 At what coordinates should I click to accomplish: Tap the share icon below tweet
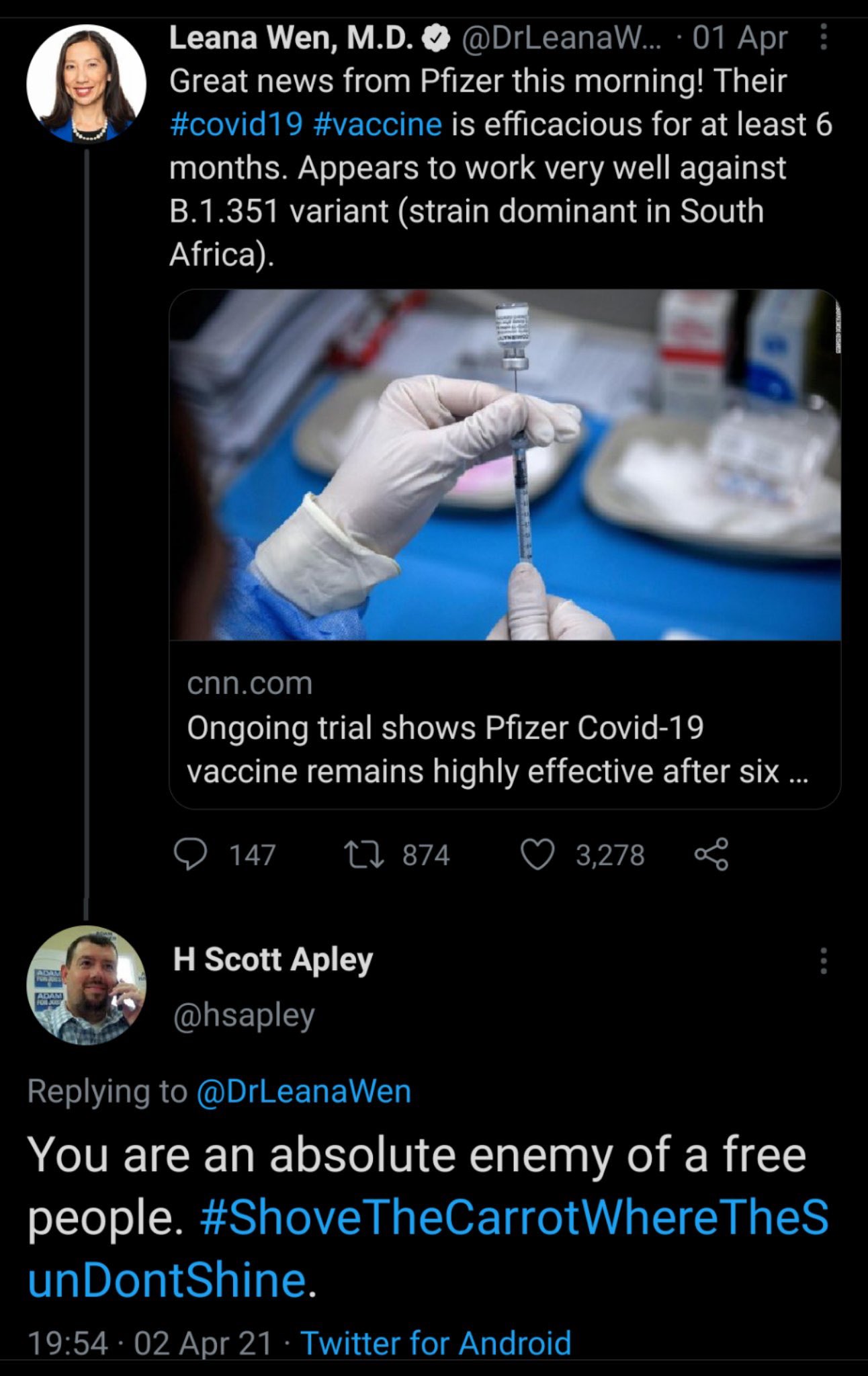point(711,855)
